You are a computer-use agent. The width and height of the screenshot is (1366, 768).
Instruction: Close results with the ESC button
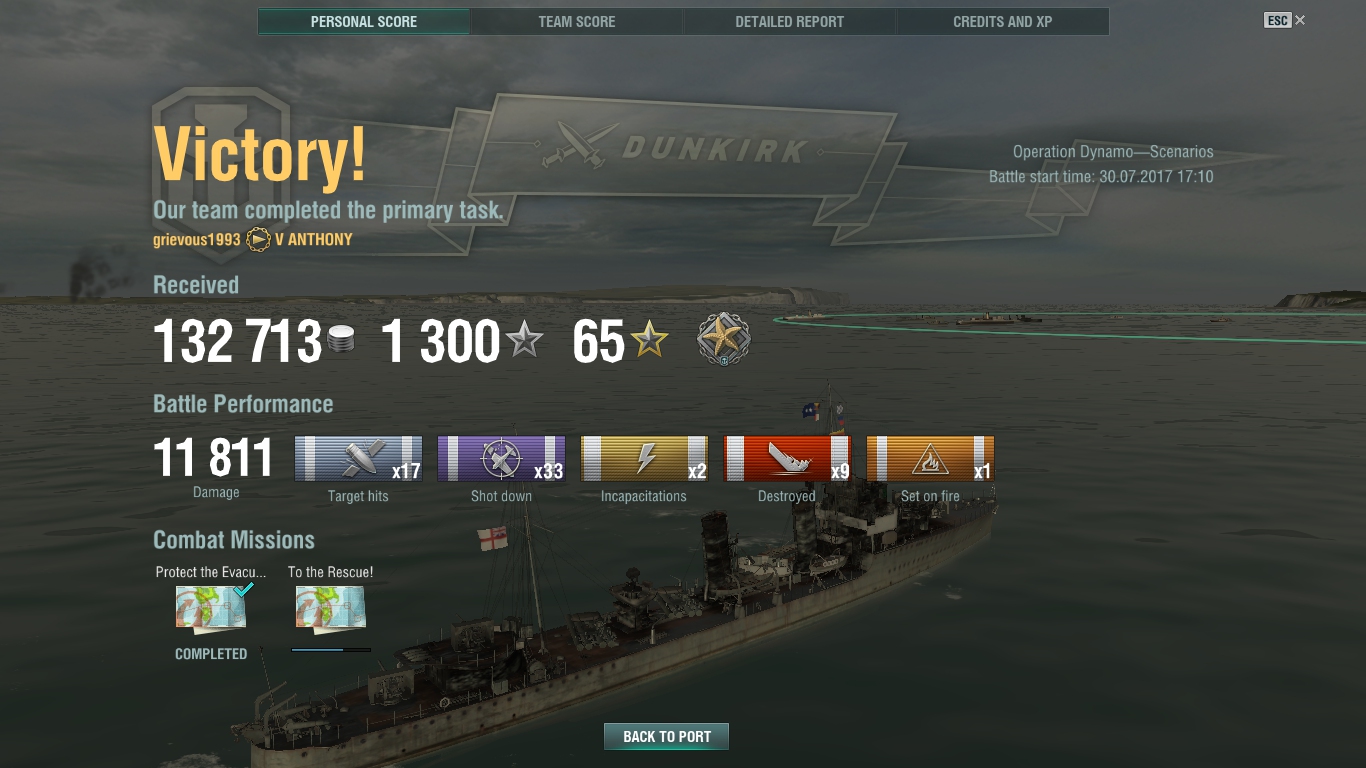(1284, 20)
